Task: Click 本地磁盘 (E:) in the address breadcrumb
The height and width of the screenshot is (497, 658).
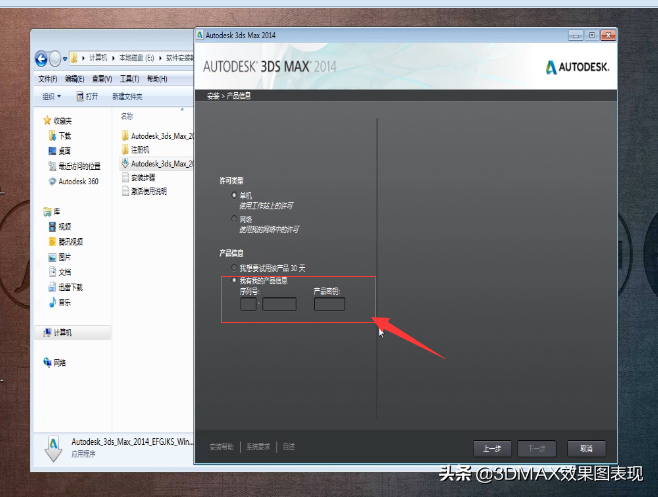Action: [x=136, y=58]
